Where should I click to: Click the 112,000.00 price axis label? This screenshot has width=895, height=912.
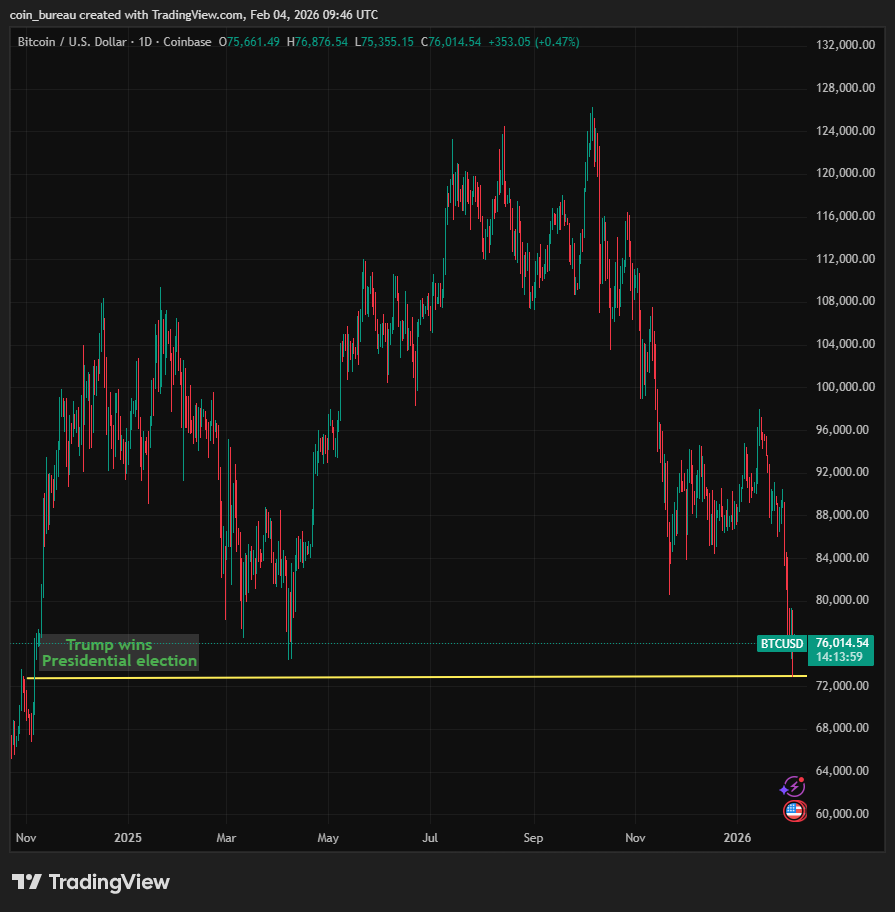845,258
